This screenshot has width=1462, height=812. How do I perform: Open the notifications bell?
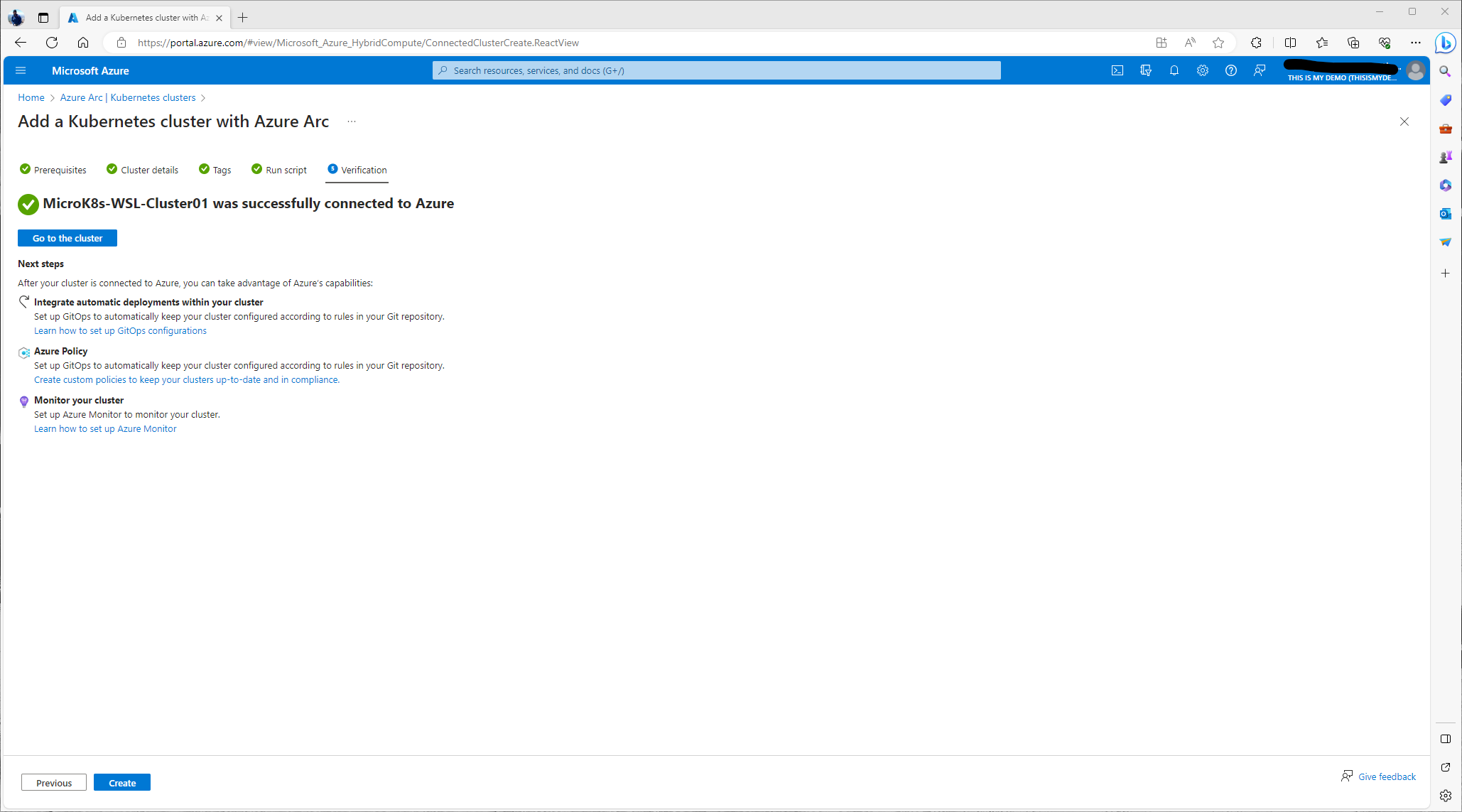click(1174, 70)
